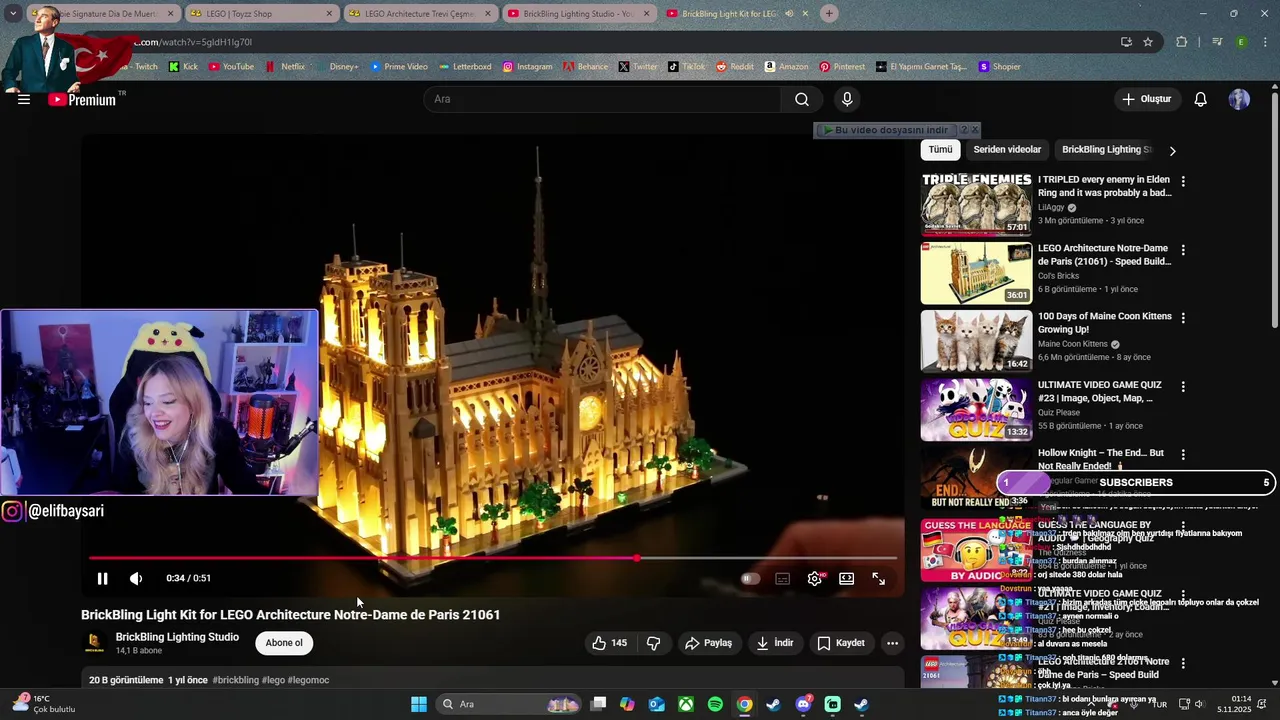This screenshot has width=1280, height=720.
Task: Select the 'BrickBling Lighting St…' chip
Action: [1106, 150]
